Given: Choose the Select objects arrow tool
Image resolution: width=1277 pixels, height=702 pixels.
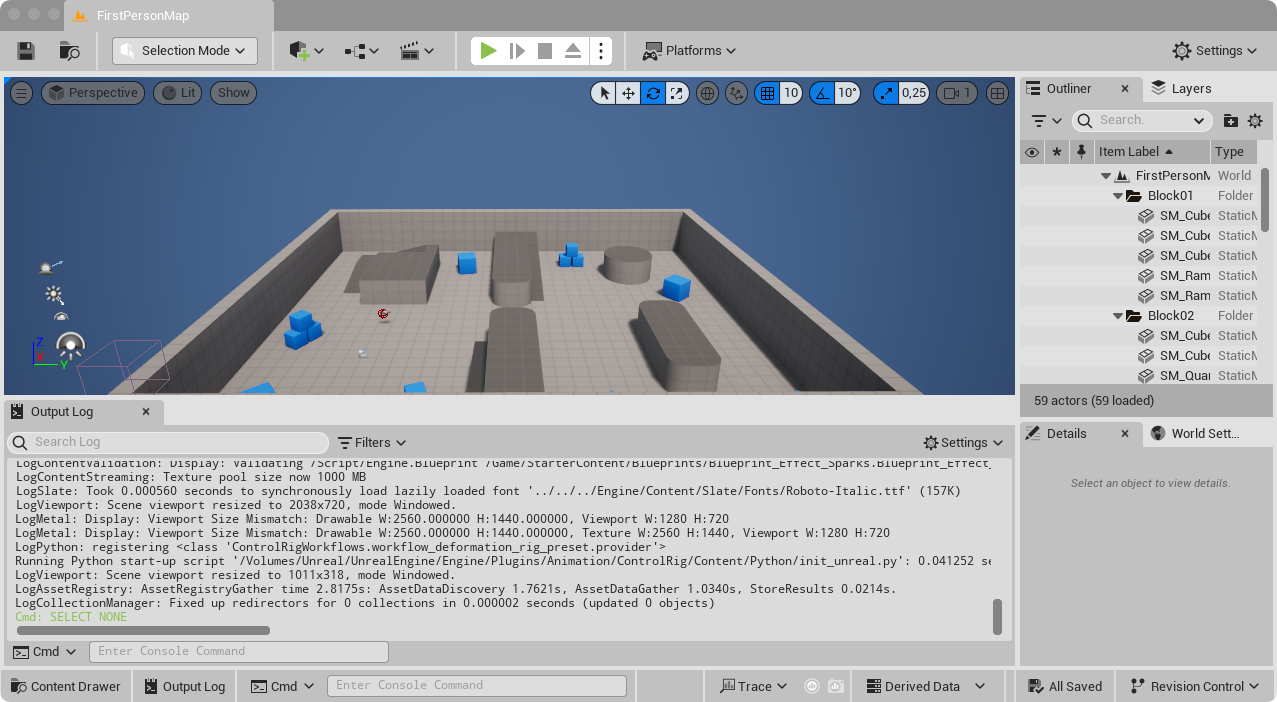Looking at the screenshot, I should pos(603,93).
